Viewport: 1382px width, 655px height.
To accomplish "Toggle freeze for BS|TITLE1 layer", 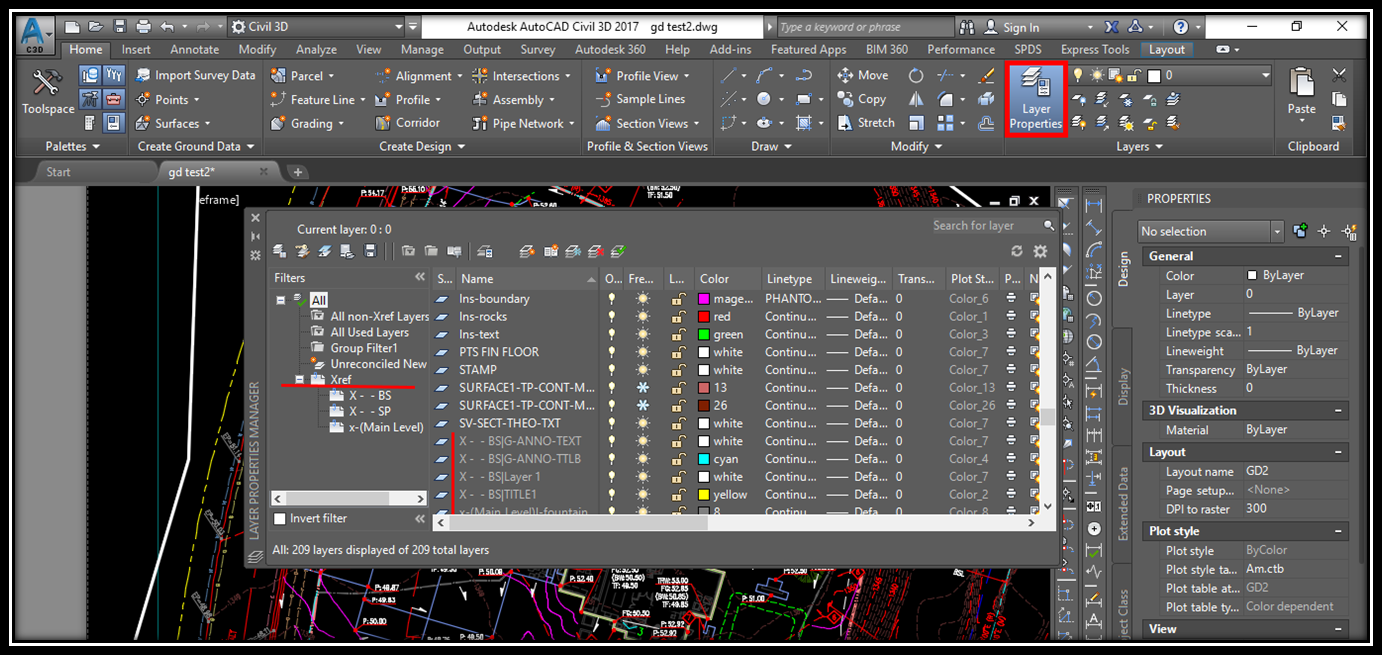I will coord(642,495).
